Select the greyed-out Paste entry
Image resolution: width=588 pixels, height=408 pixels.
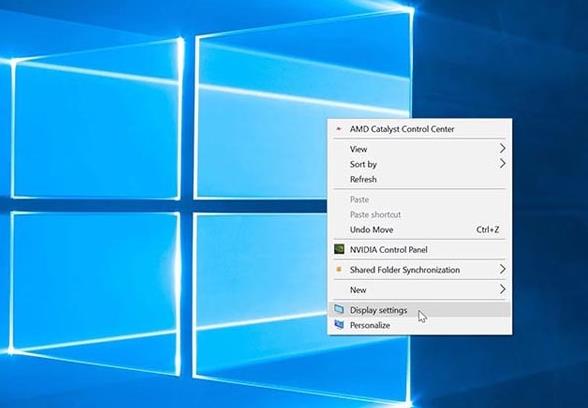(420, 200)
